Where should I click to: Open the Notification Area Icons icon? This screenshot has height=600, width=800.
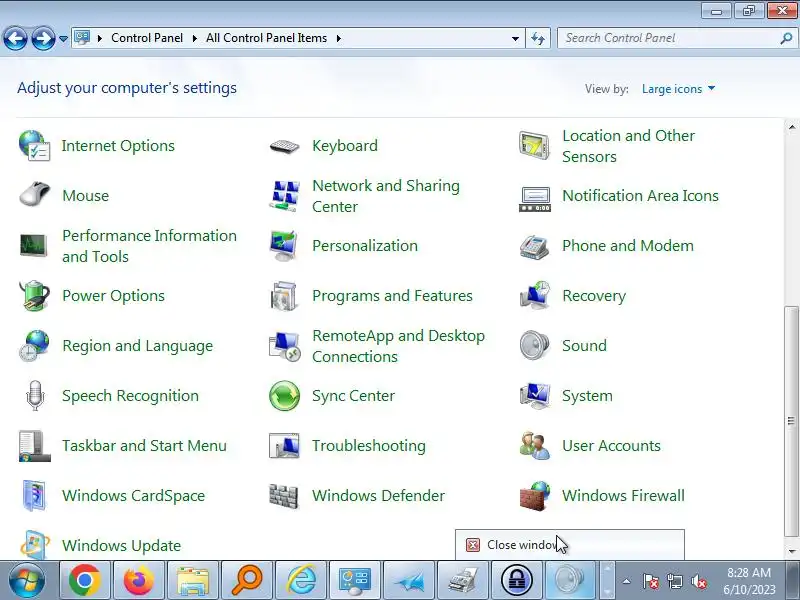point(534,198)
